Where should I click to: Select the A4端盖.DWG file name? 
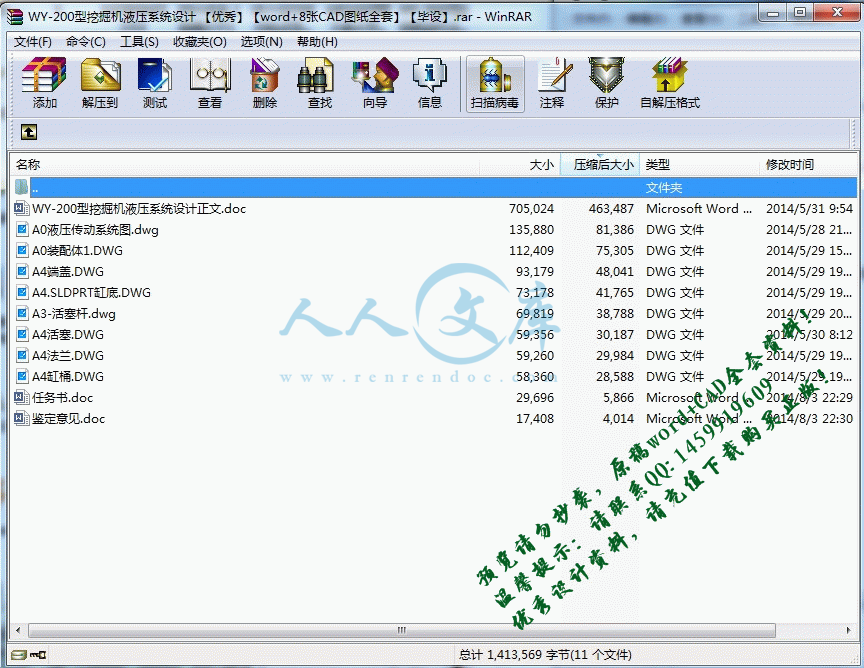click(68, 272)
